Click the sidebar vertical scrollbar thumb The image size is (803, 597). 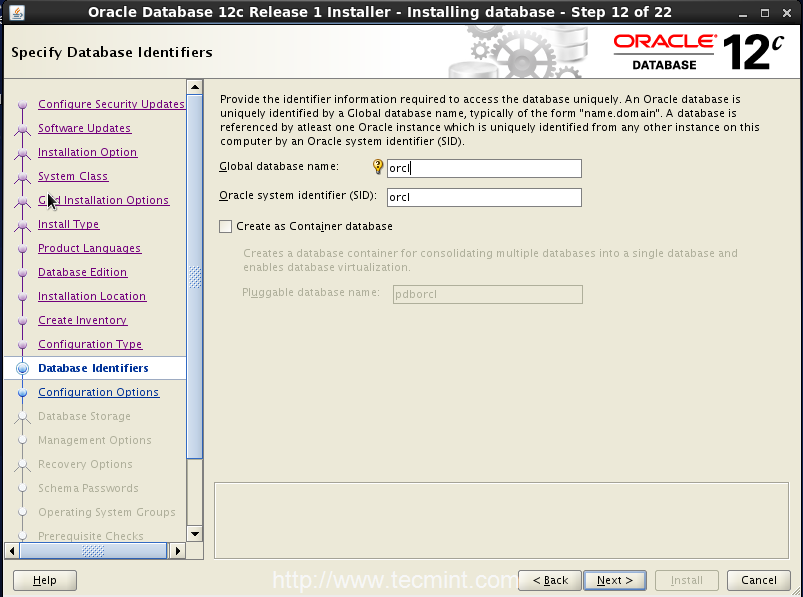195,276
